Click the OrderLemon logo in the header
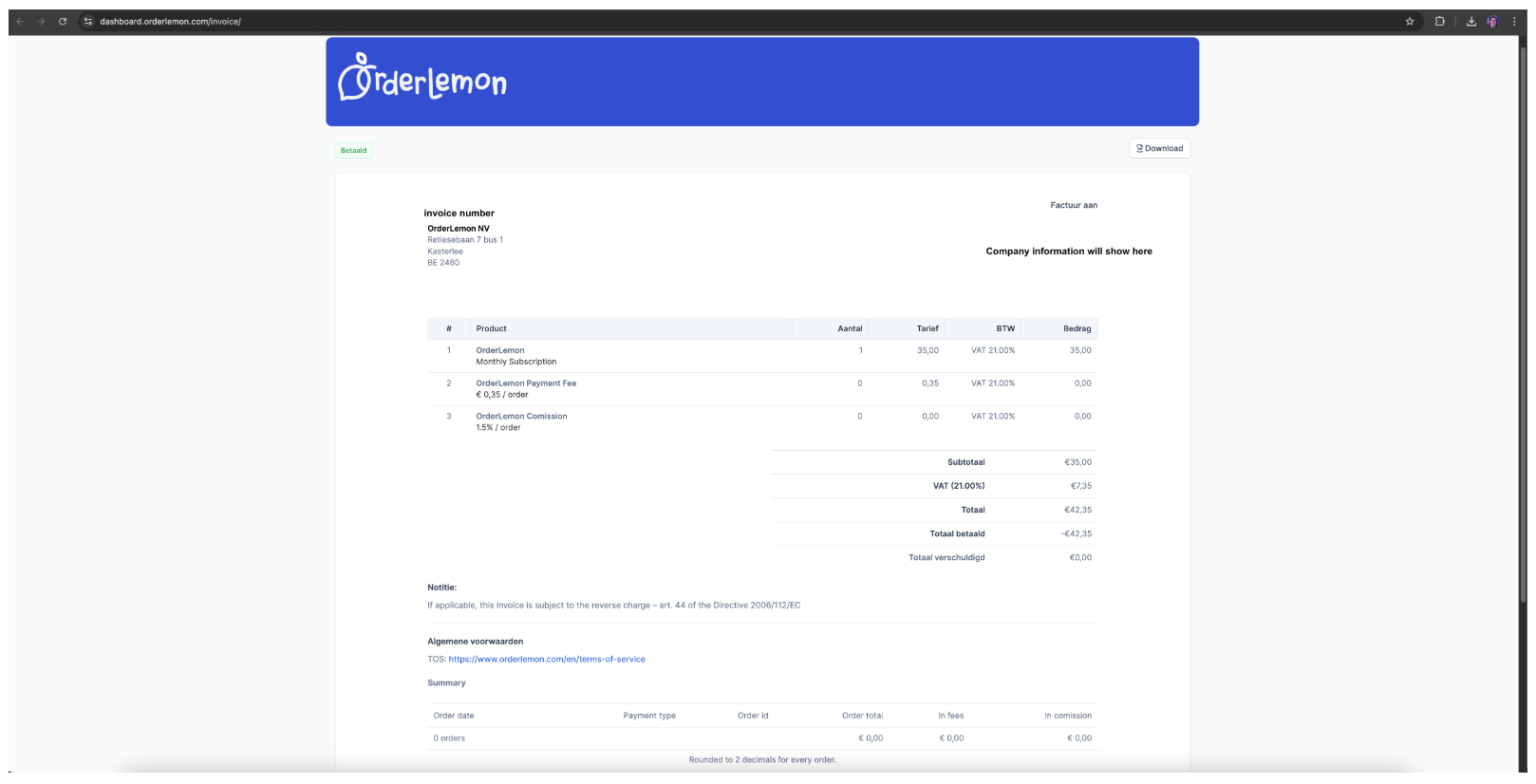Image resolution: width=1536 pixels, height=784 pixels. 422,78
